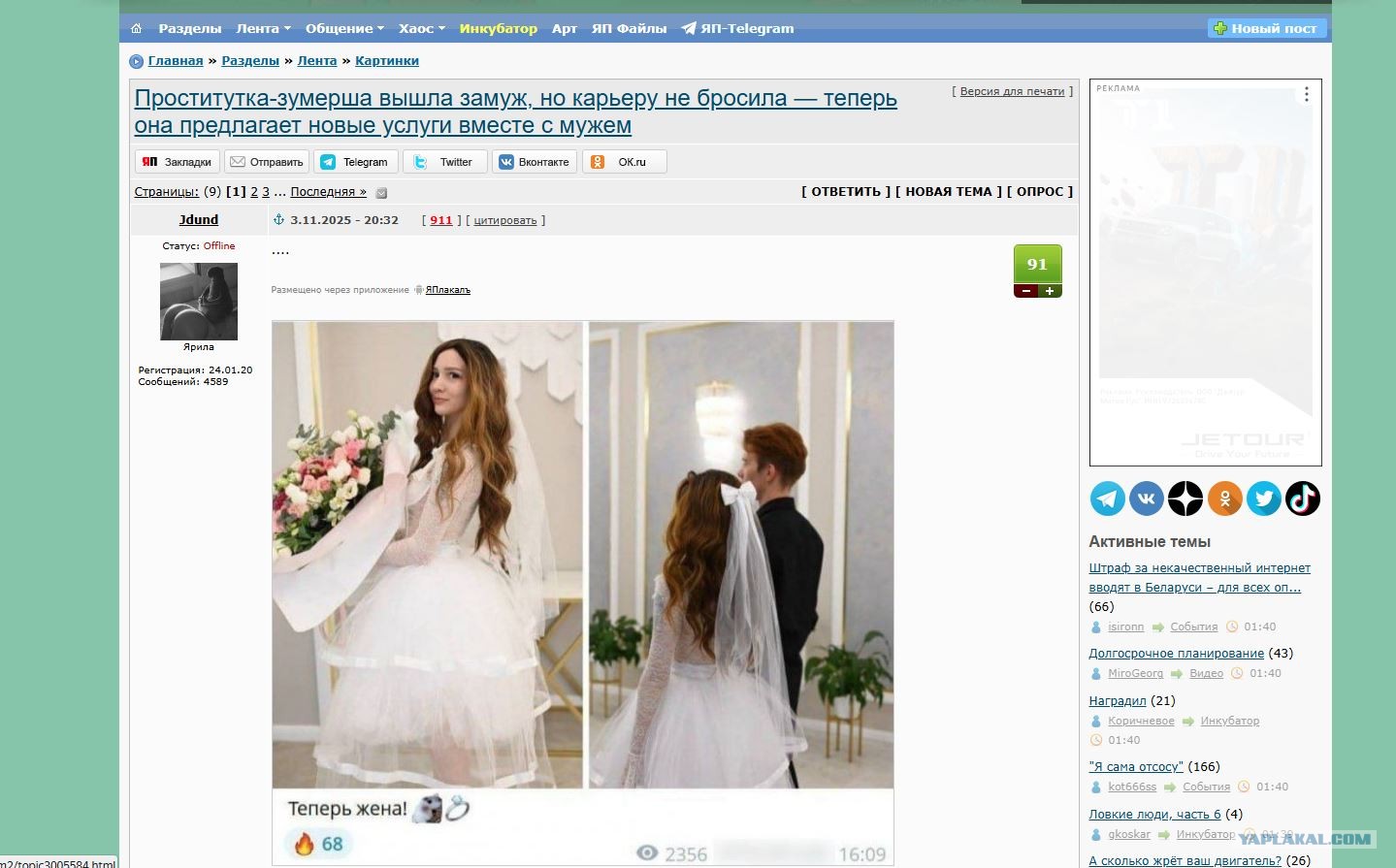Open the ЯП-Telegram navigation link
Image resolution: width=1396 pixels, height=868 pixels.
coord(737,29)
